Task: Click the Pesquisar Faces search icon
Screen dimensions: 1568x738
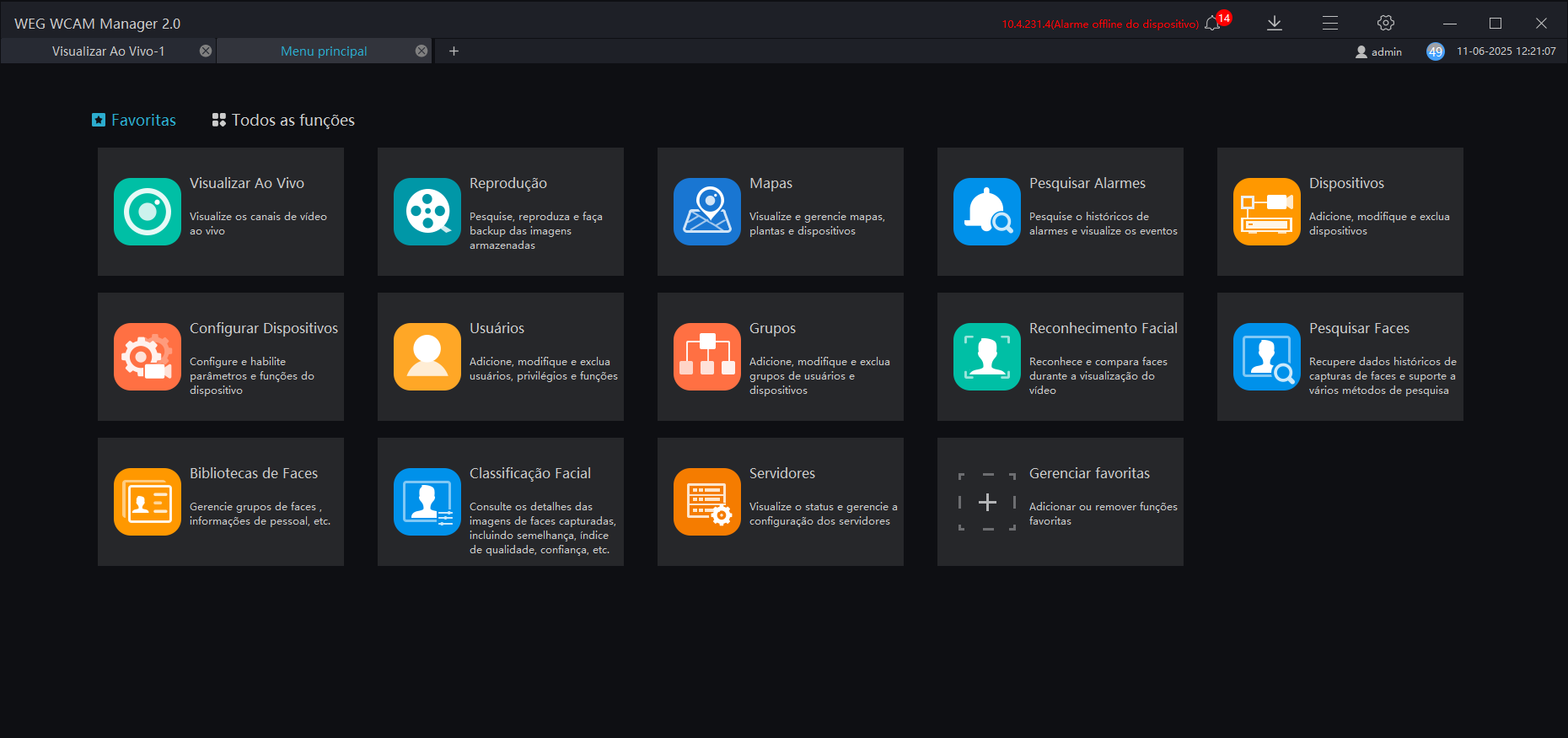Action: tap(1267, 357)
